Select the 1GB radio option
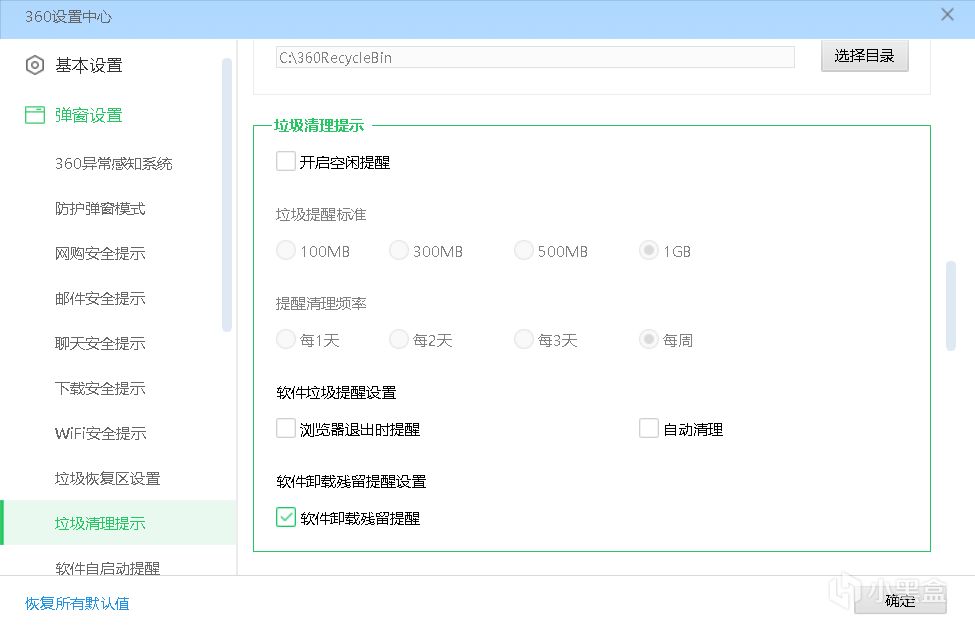The width and height of the screenshot is (975, 625). pyautogui.click(x=649, y=250)
